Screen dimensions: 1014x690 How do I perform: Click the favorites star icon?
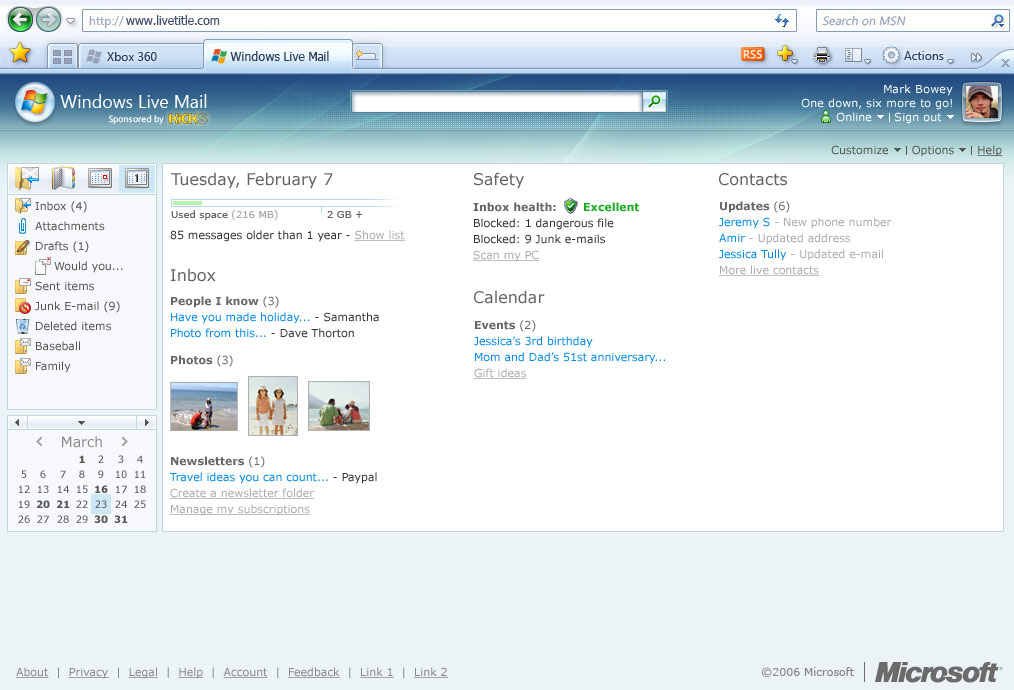[x=20, y=55]
